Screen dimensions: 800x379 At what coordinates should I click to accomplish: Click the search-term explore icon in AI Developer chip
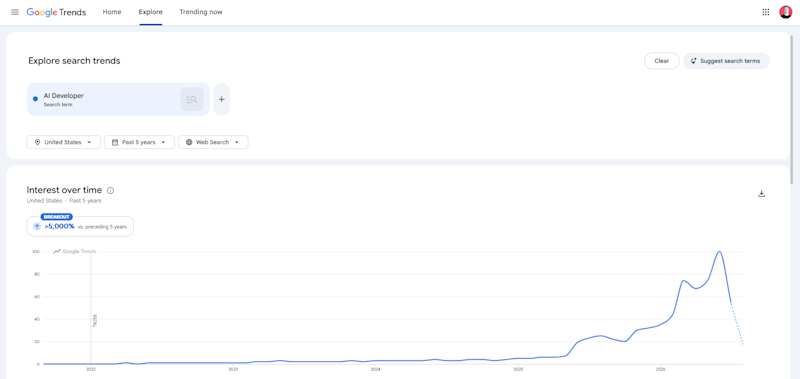click(x=192, y=99)
